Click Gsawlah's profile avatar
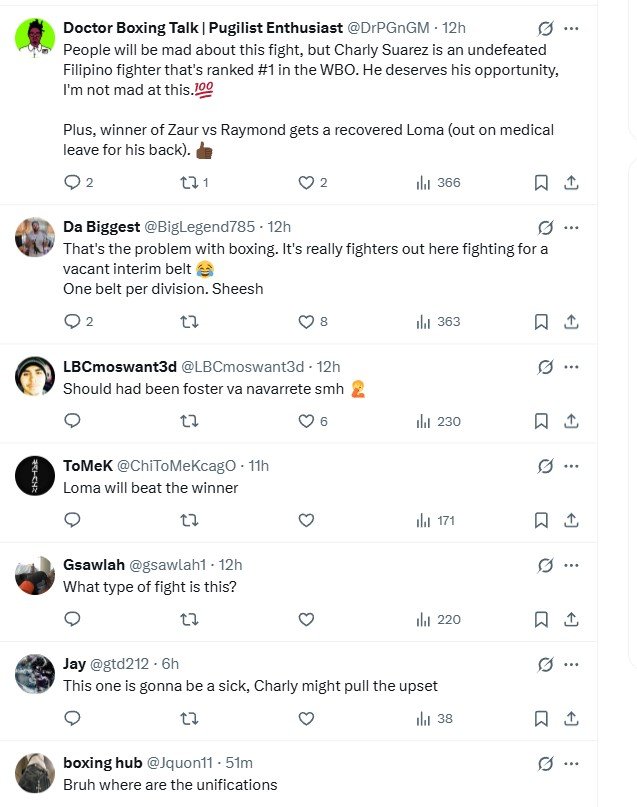 [35, 574]
